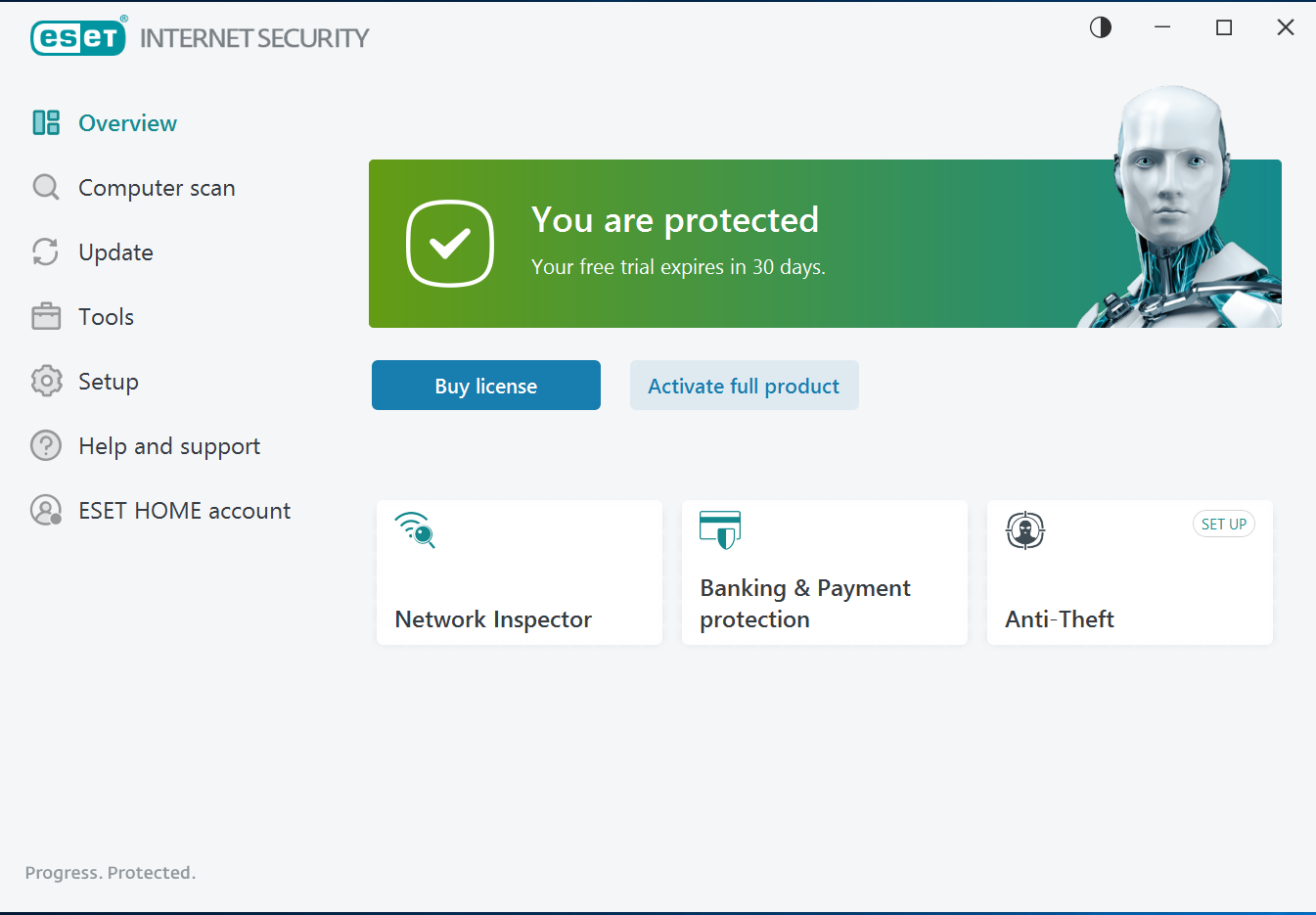The image size is (1316, 915).
Task: Open Tools via the briefcase icon
Action: pos(45,316)
